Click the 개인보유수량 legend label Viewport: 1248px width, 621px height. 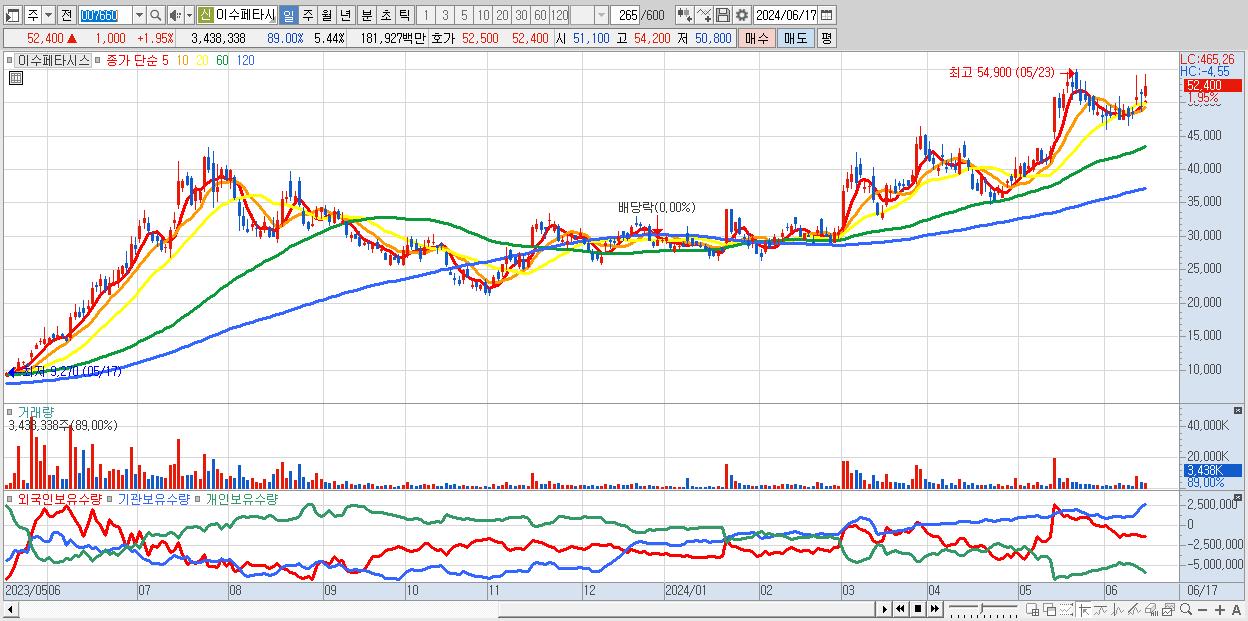pyautogui.click(x=240, y=498)
